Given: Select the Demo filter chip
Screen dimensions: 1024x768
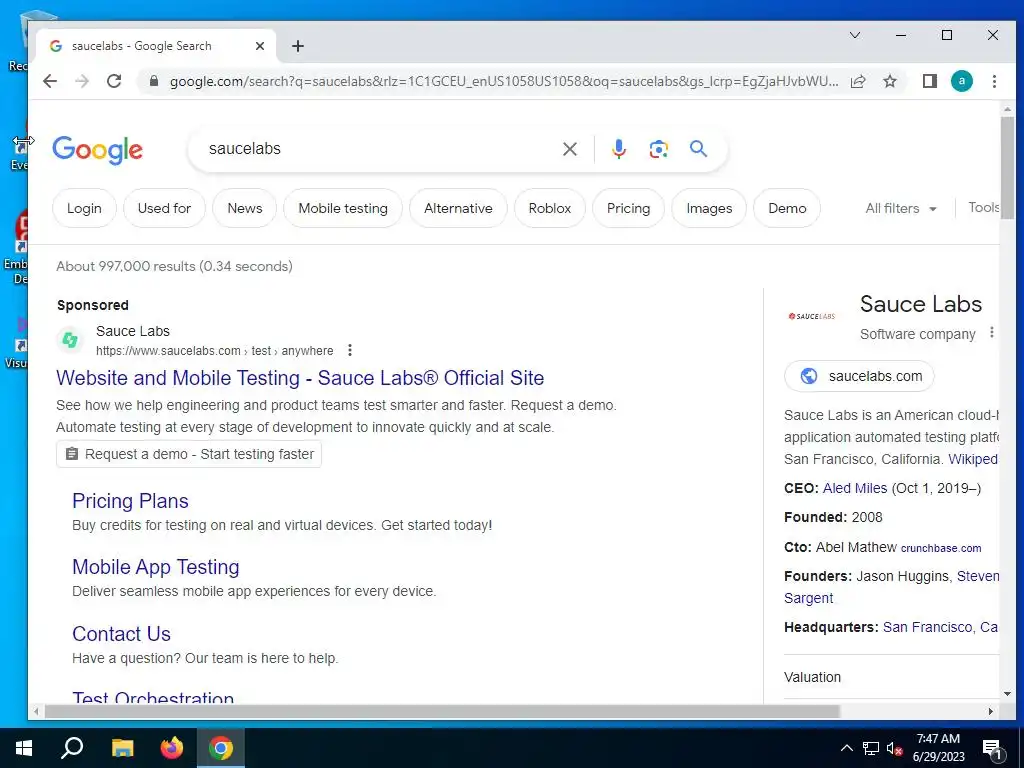Looking at the screenshot, I should (x=787, y=208).
